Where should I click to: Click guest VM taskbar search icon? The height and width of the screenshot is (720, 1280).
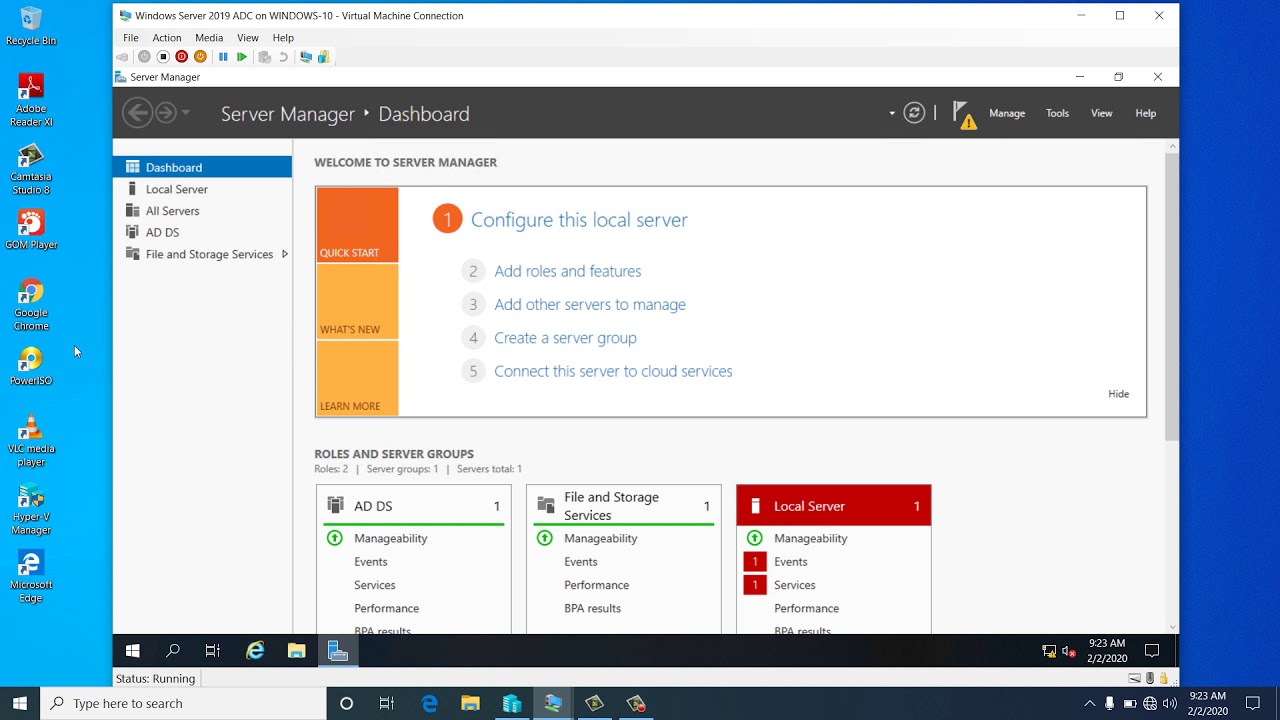tap(172, 651)
